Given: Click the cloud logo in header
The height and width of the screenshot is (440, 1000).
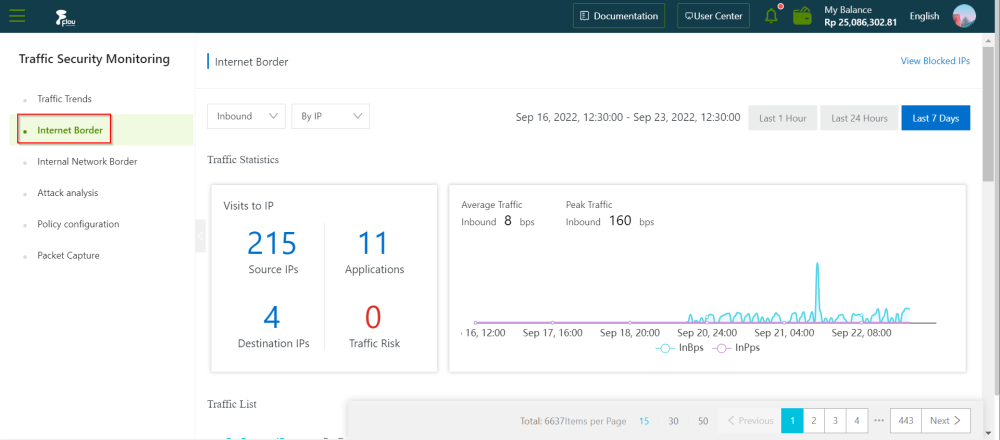Looking at the screenshot, I should tap(66, 17).
